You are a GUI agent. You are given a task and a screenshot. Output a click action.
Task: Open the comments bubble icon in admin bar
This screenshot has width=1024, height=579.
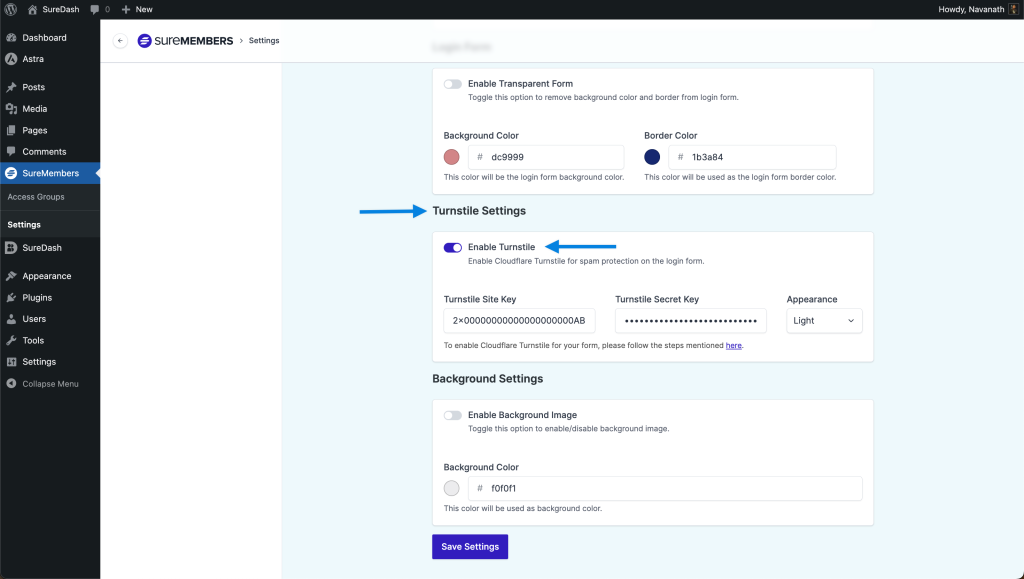click(x=95, y=9)
